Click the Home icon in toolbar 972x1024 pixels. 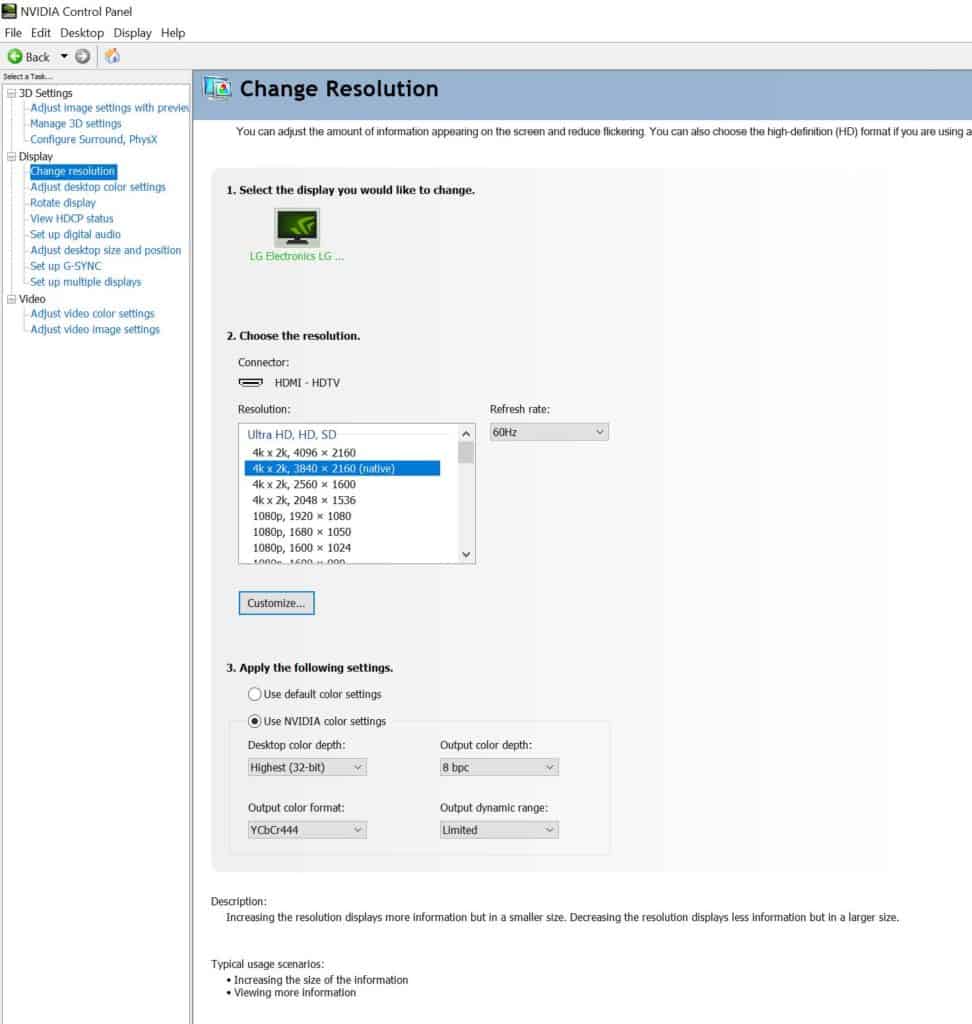click(112, 57)
